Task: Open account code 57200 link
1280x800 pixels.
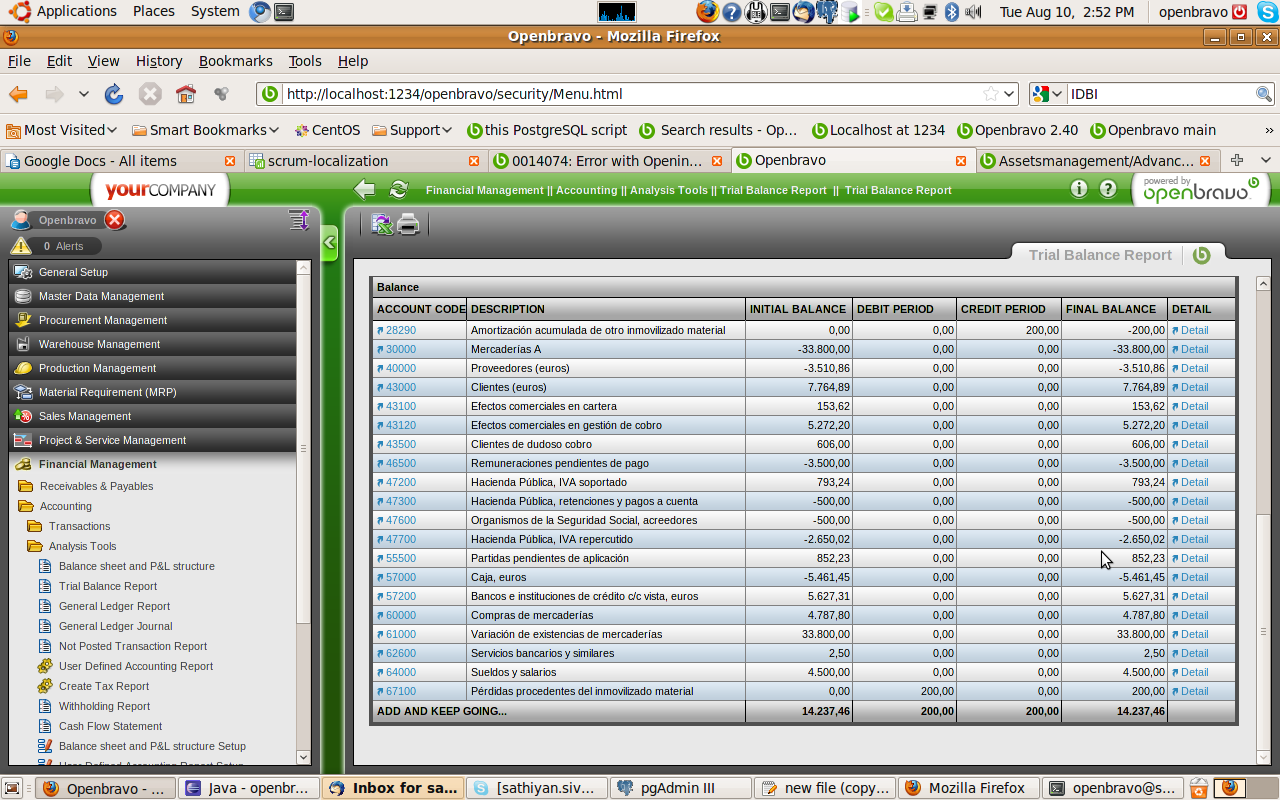Action: pyautogui.click(x=400, y=596)
